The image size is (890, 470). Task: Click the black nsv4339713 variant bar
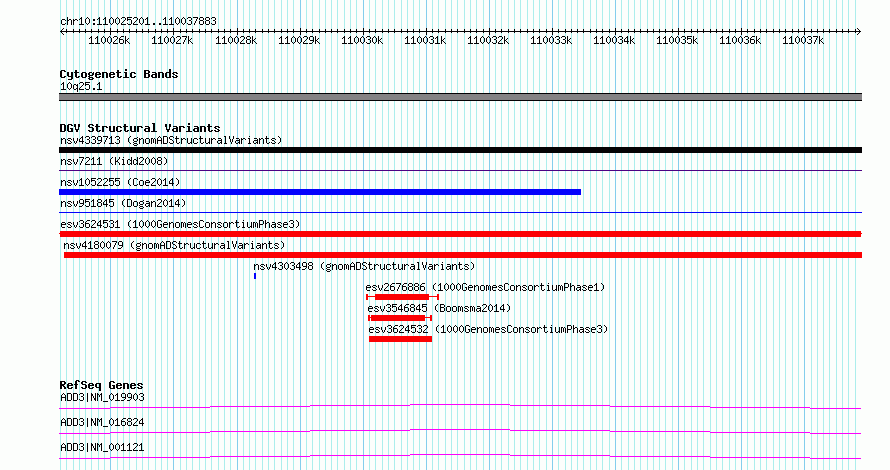[460, 150]
